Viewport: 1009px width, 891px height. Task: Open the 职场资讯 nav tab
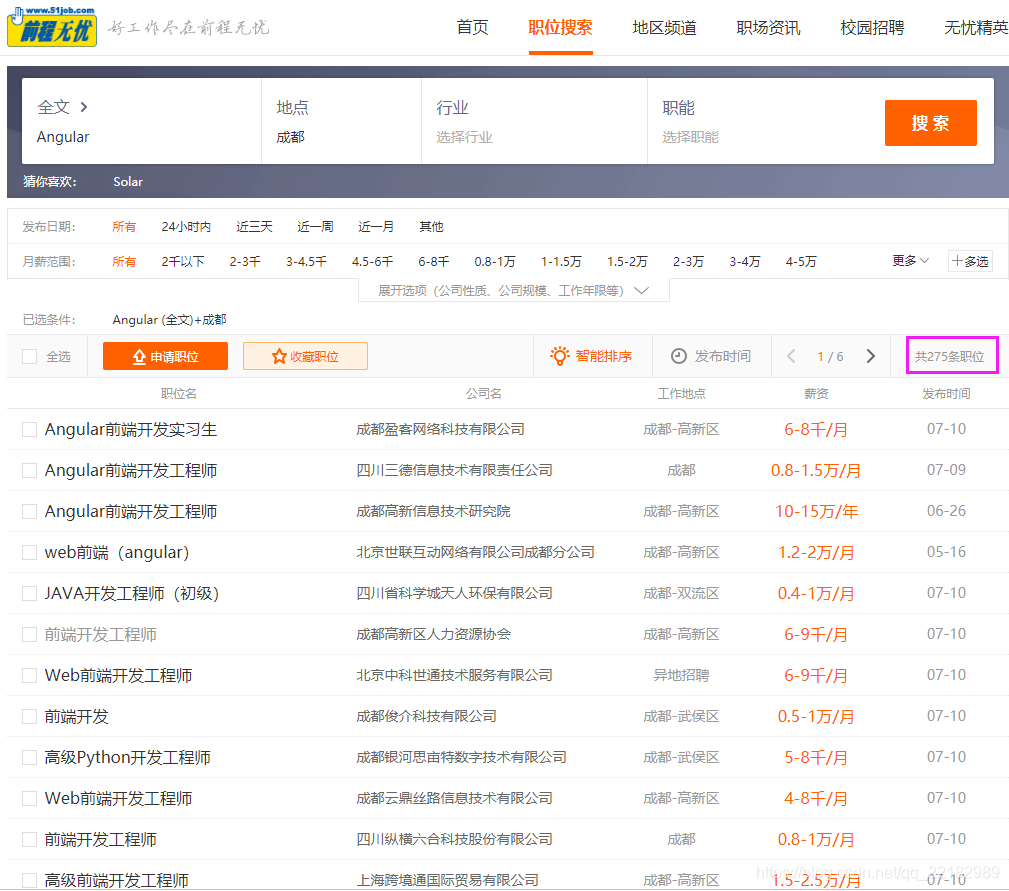[x=768, y=28]
